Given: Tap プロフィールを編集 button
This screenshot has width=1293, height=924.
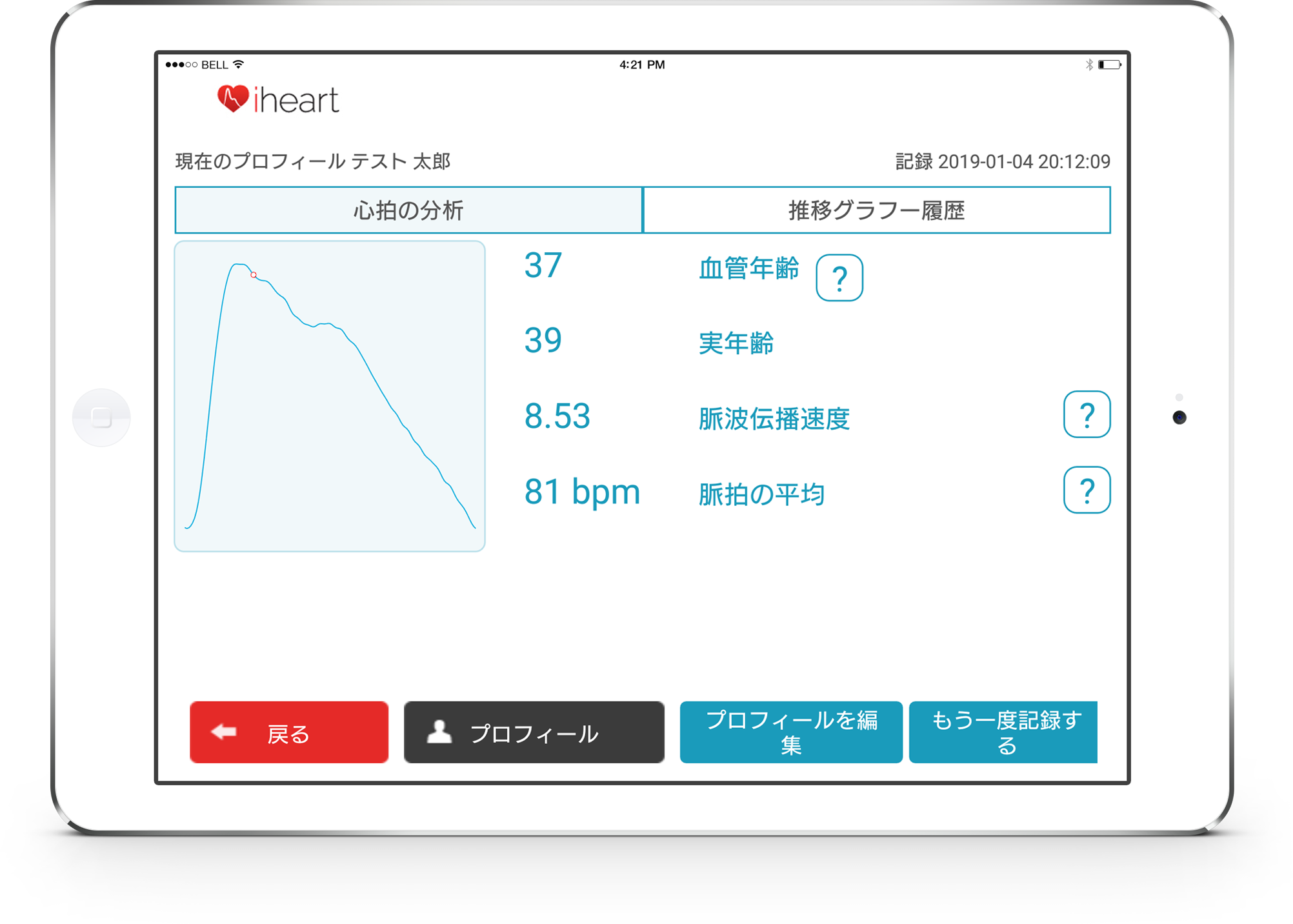Looking at the screenshot, I should coord(790,732).
